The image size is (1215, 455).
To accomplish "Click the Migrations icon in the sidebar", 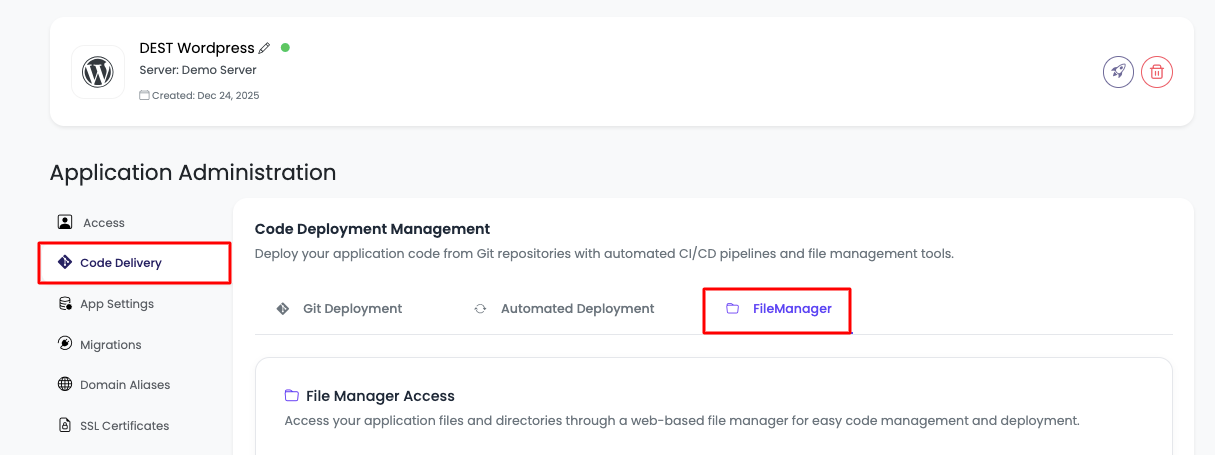I will pyautogui.click(x=65, y=344).
